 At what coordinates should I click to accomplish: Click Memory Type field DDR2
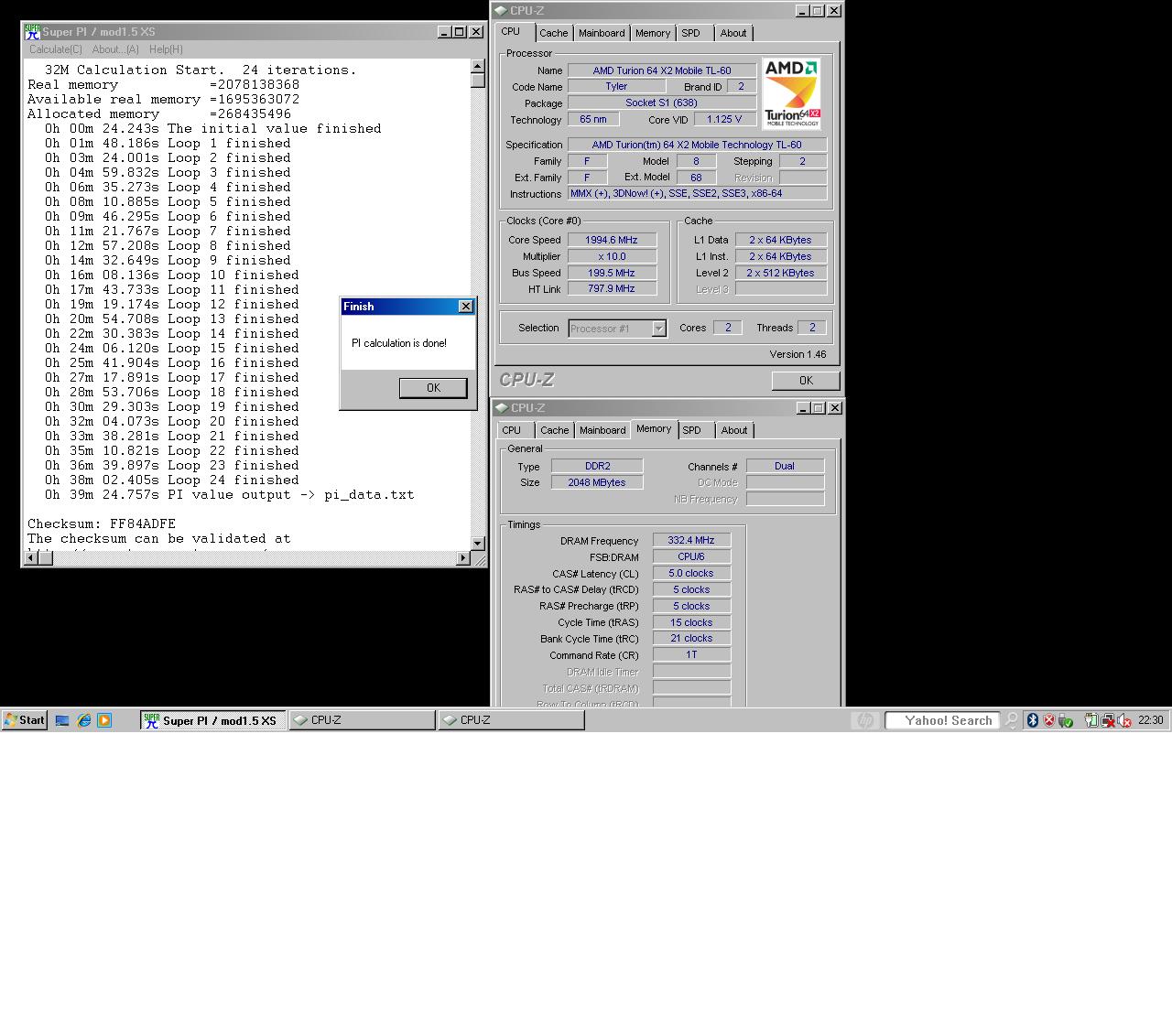(597, 466)
